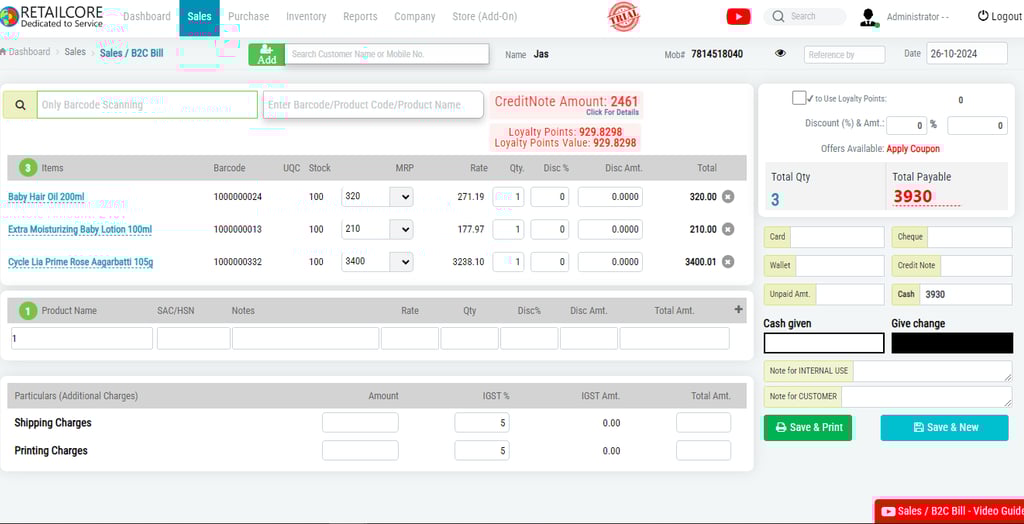1024x524 pixels.
Task: Click the barcode 1000000332 cell
Action: (238, 262)
